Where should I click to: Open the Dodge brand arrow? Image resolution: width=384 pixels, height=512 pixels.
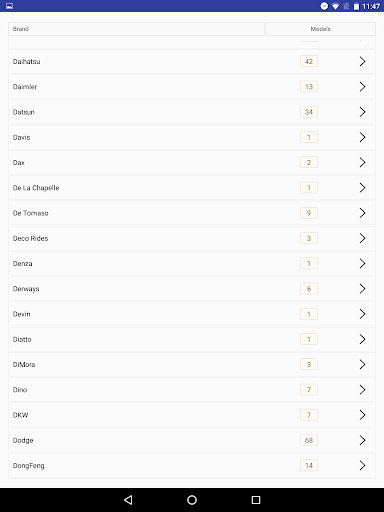pyautogui.click(x=362, y=440)
